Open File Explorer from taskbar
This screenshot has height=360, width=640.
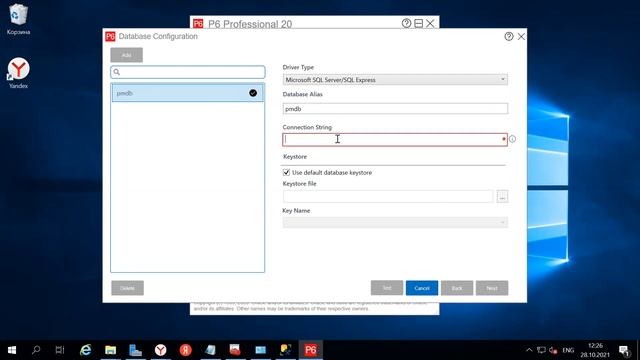pyautogui.click(x=111, y=350)
